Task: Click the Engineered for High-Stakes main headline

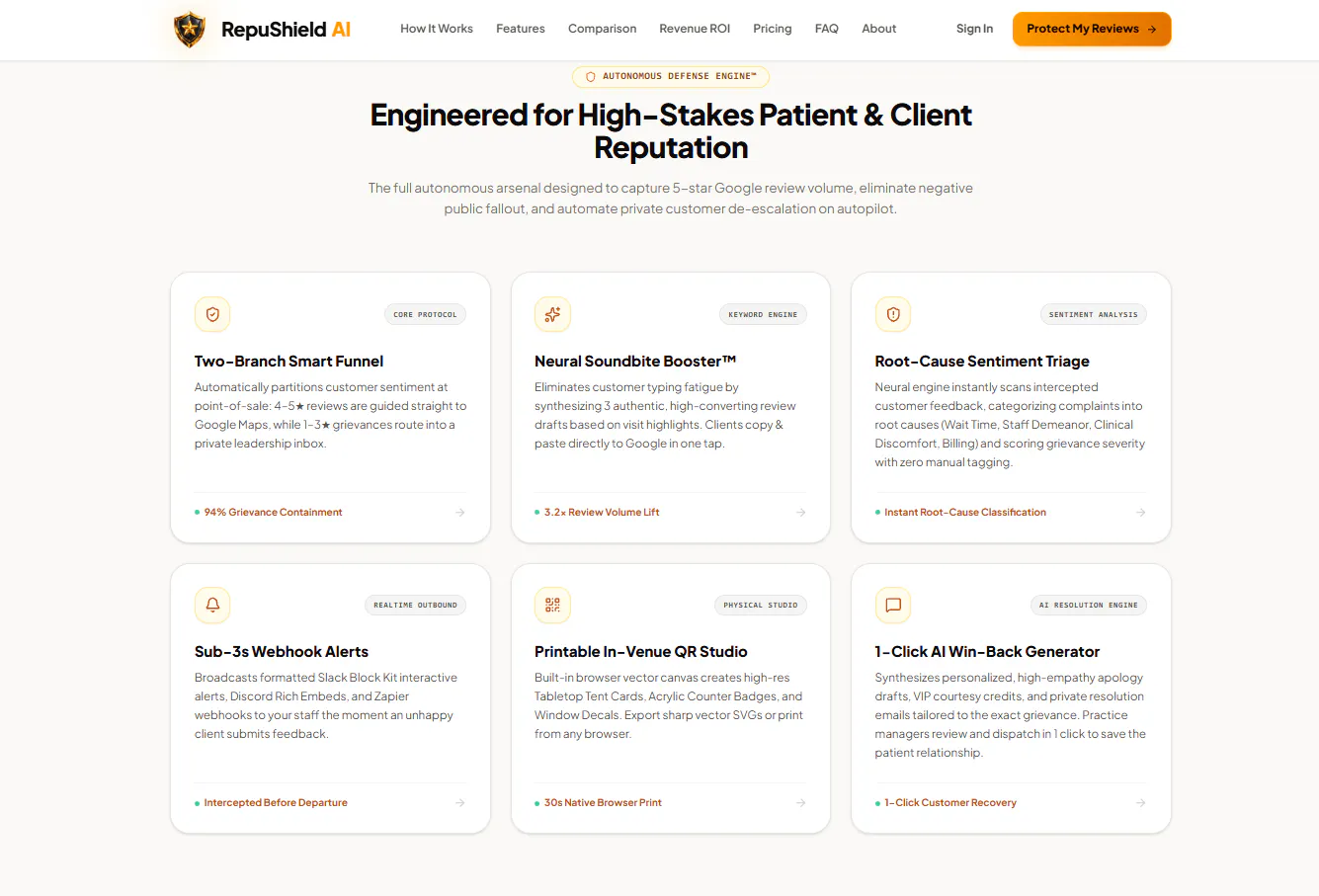Action: click(671, 131)
